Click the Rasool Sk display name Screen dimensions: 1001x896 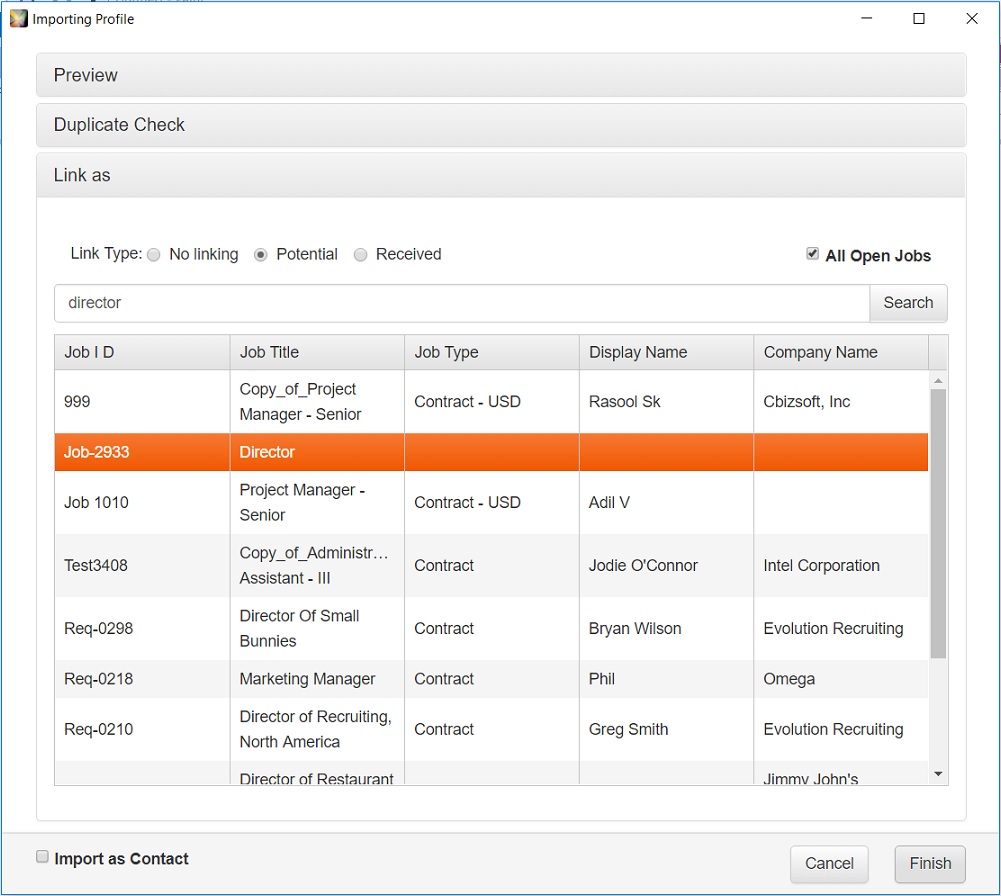(624, 402)
